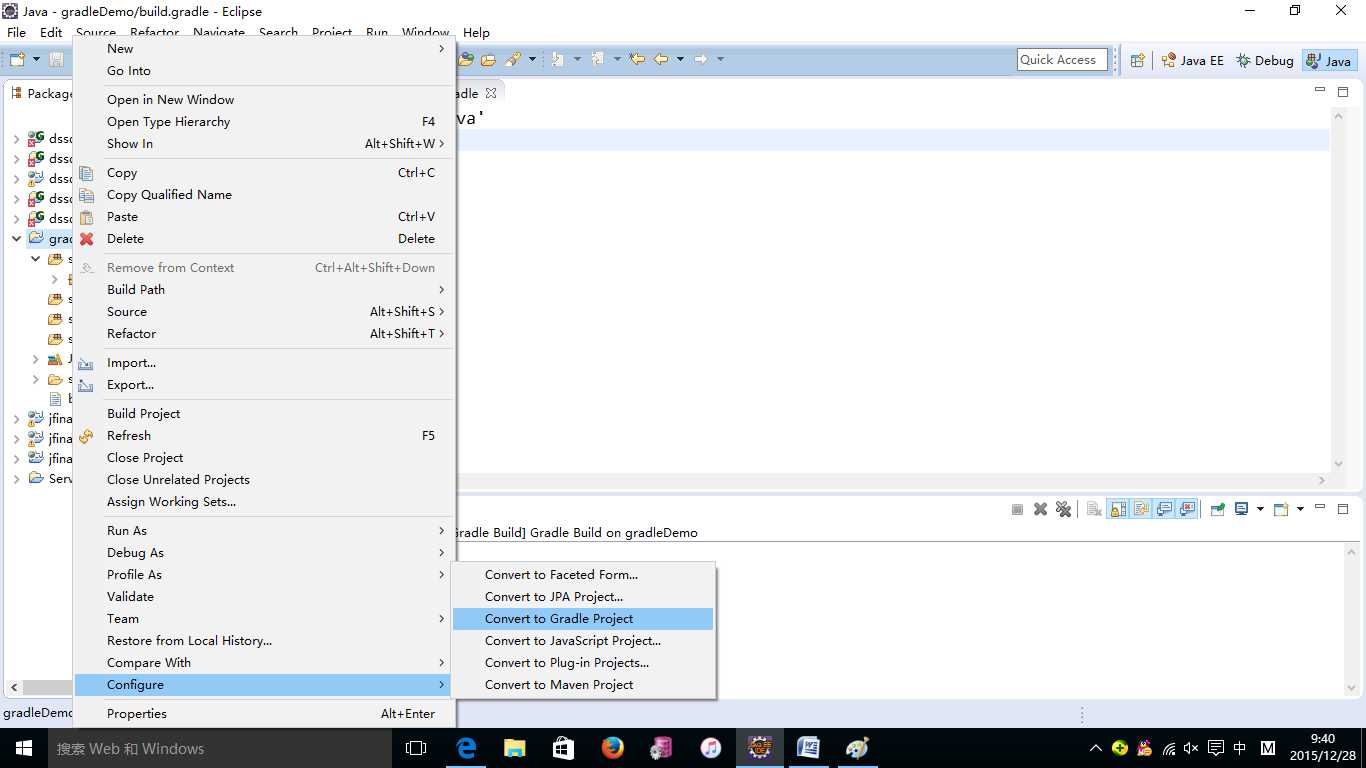This screenshot has width=1366, height=768.
Task: Select the Java perspective button
Action: 1329,60
